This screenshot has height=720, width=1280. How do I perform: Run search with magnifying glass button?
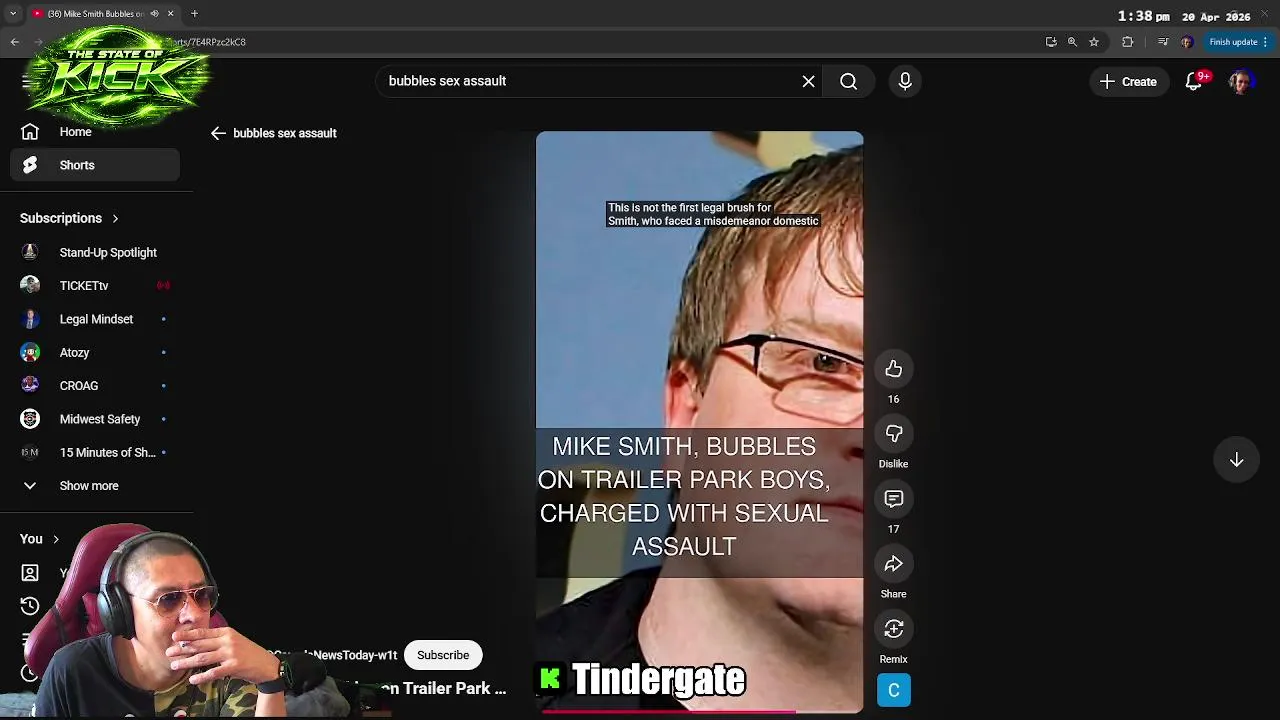click(849, 81)
